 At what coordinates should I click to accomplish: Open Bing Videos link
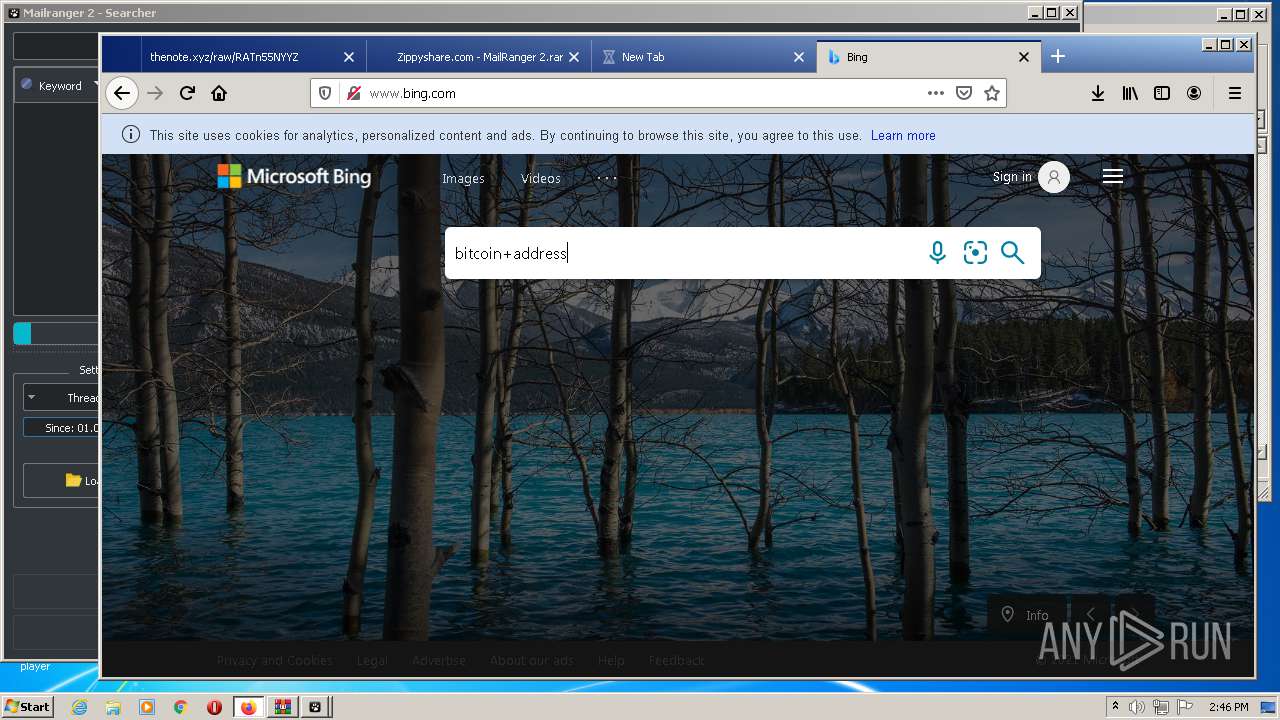click(541, 178)
